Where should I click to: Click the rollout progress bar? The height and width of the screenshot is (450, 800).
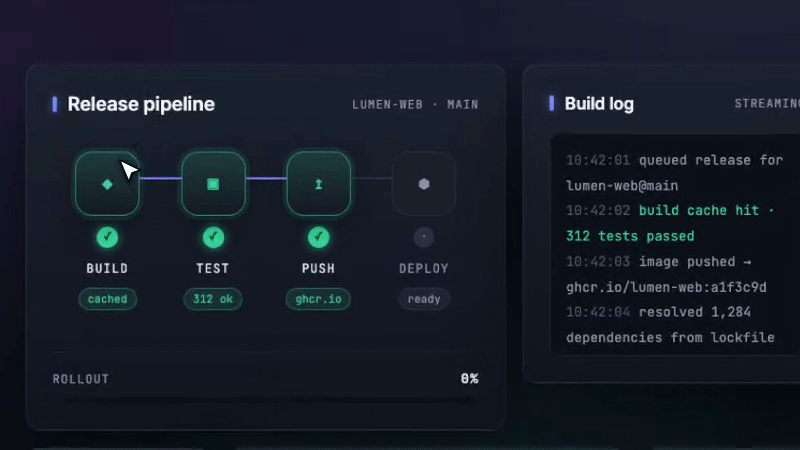(265, 401)
